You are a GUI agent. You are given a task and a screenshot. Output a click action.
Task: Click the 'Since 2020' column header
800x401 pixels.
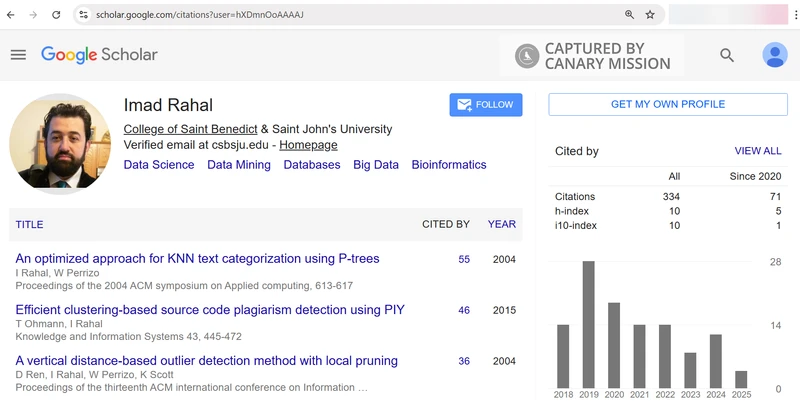point(755,176)
